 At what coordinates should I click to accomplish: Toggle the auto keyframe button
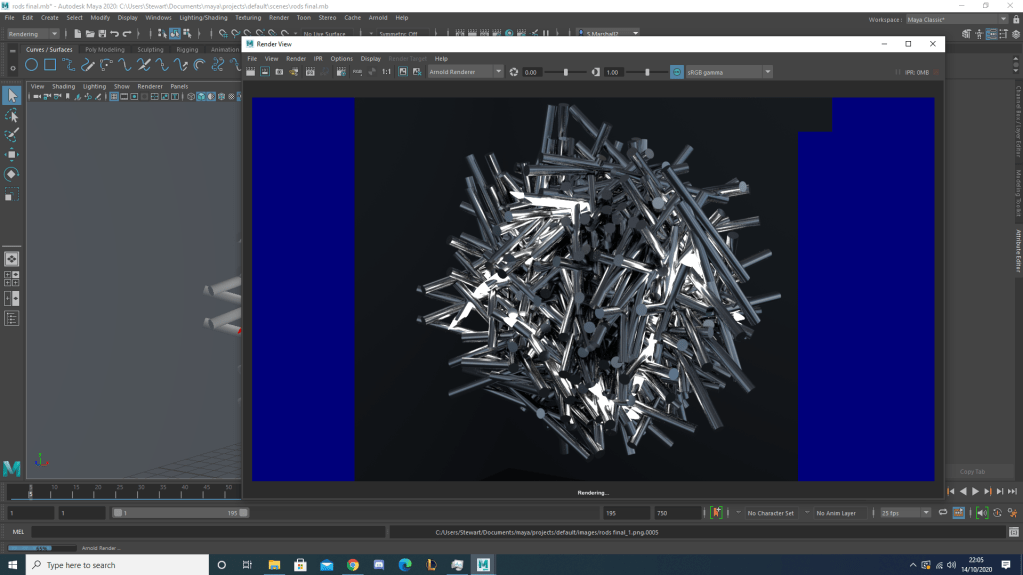716,513
